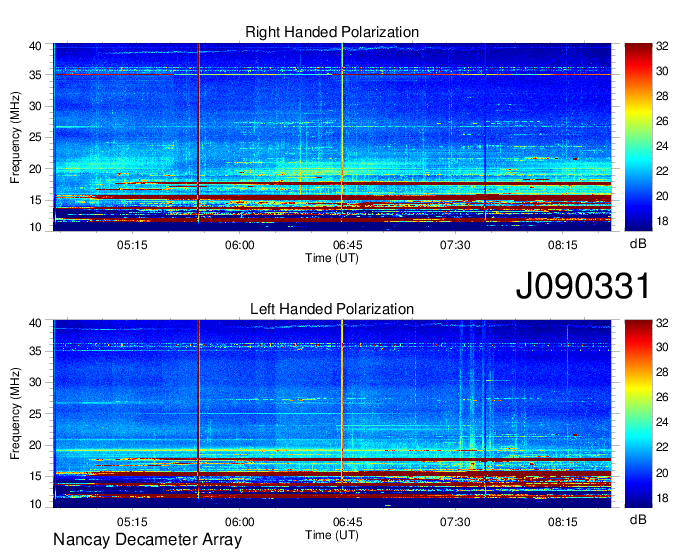The height and width of the screenshot is (552, 680).
Task: Click the 26 value on upper color bar
Action: click(662, 121)
